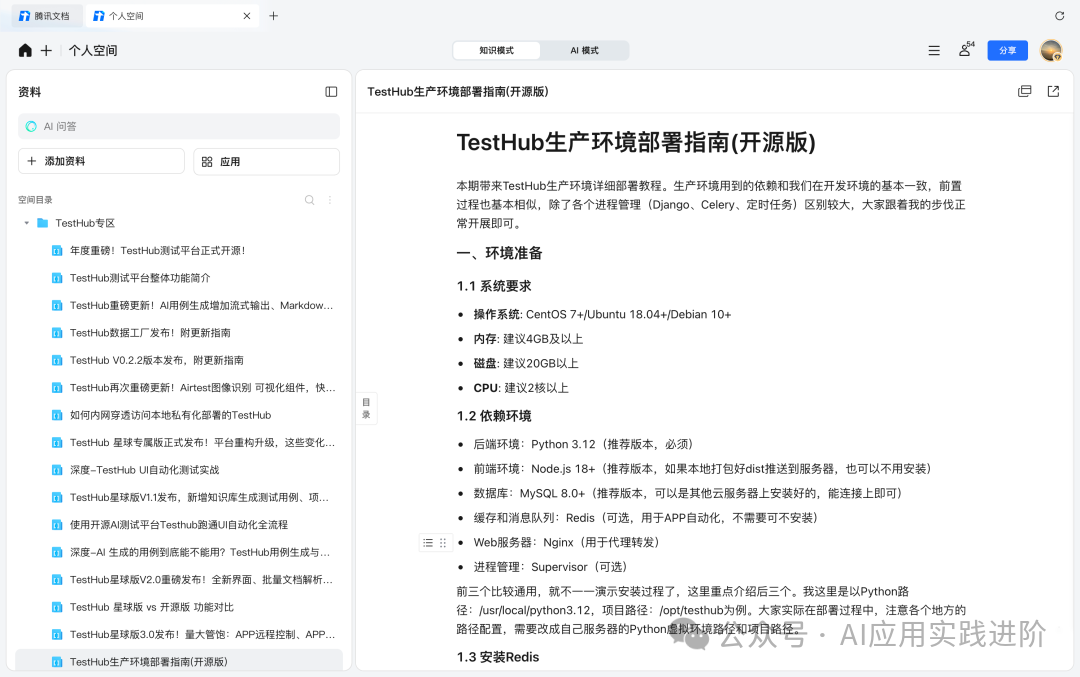Click the 1.1 系统要求 heading
The height and width of the screenshot is (677, 1080).
(x=494, y=287)
